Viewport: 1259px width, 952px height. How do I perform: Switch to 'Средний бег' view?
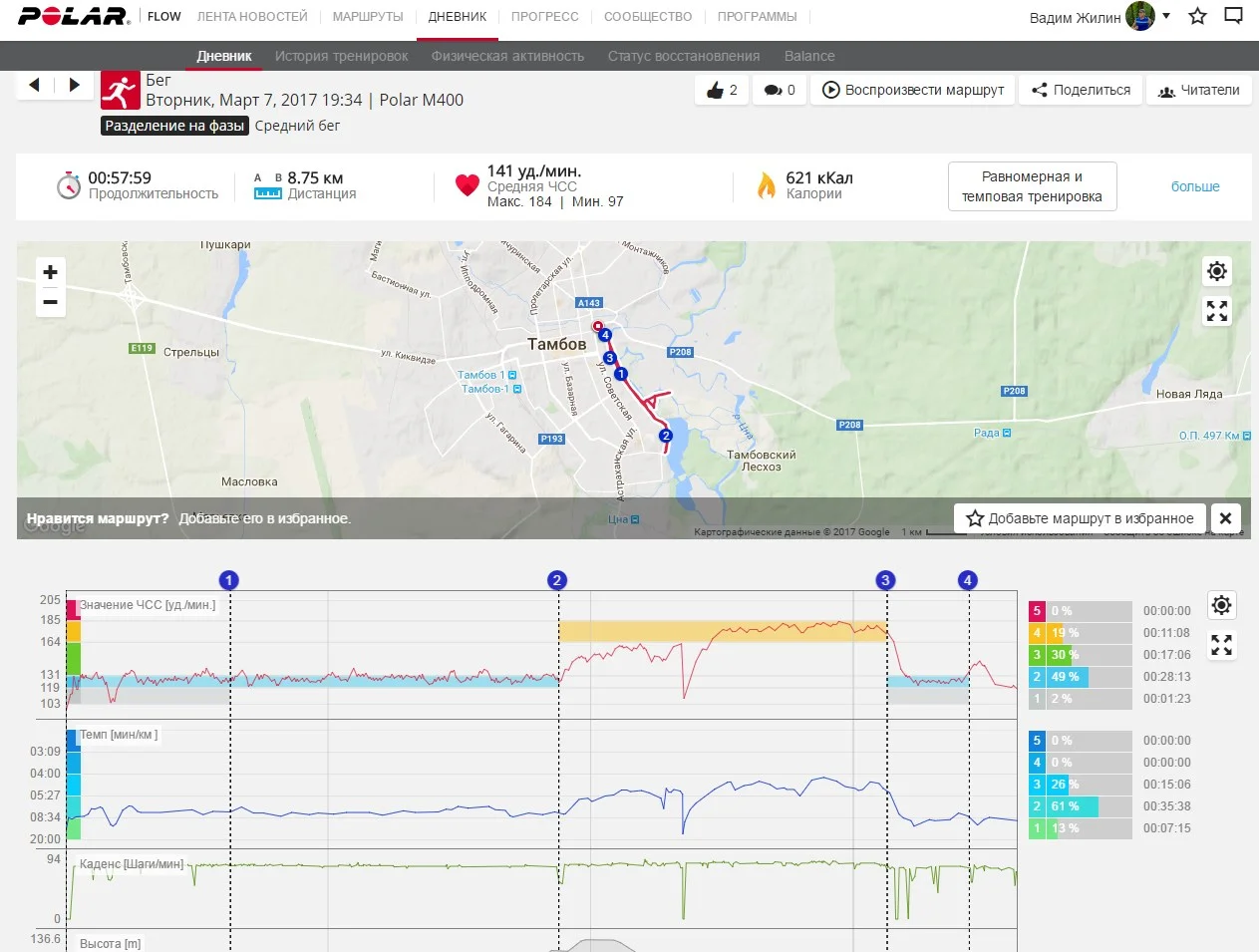point(297,126)
